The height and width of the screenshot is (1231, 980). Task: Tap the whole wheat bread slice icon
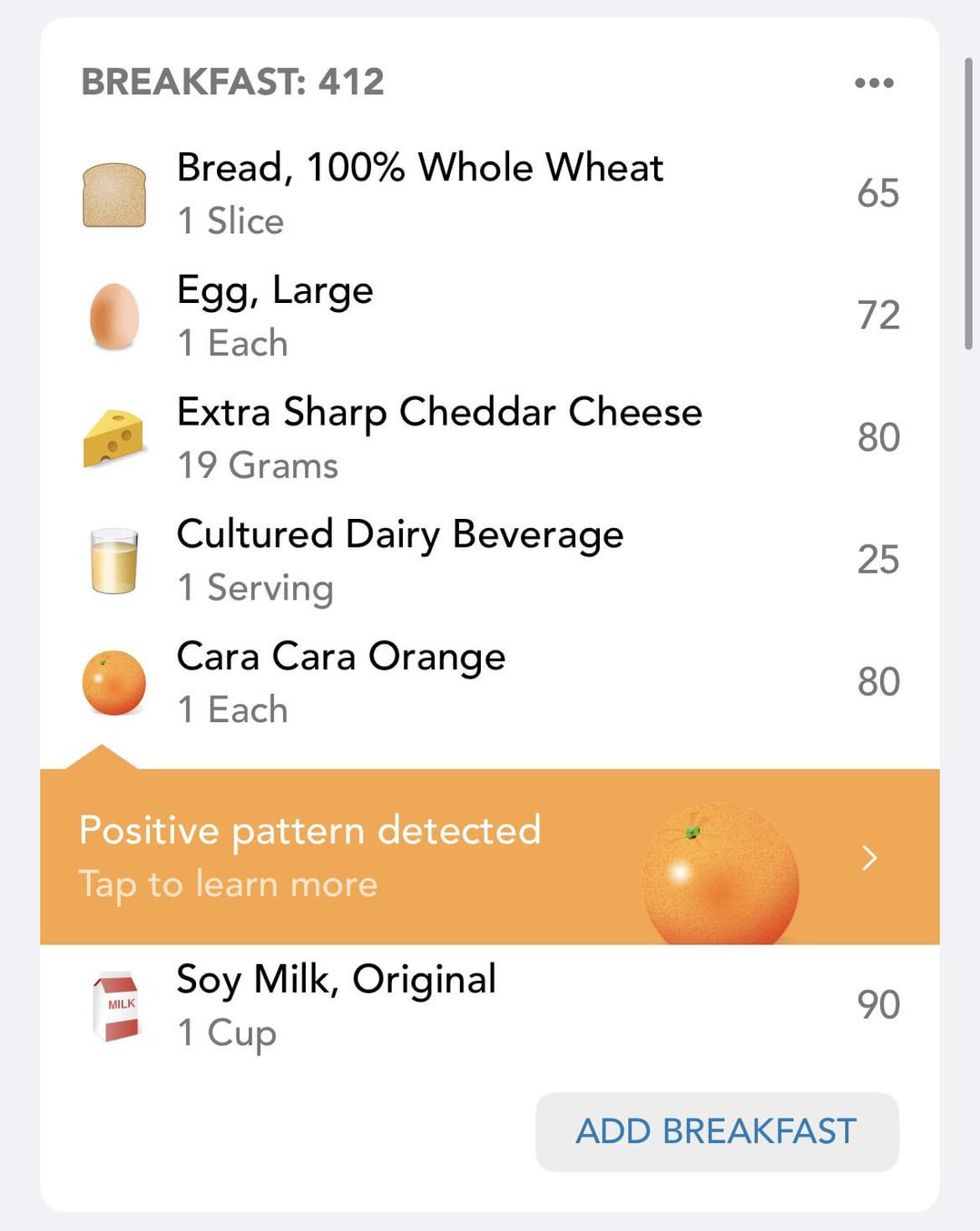[114, 195]
